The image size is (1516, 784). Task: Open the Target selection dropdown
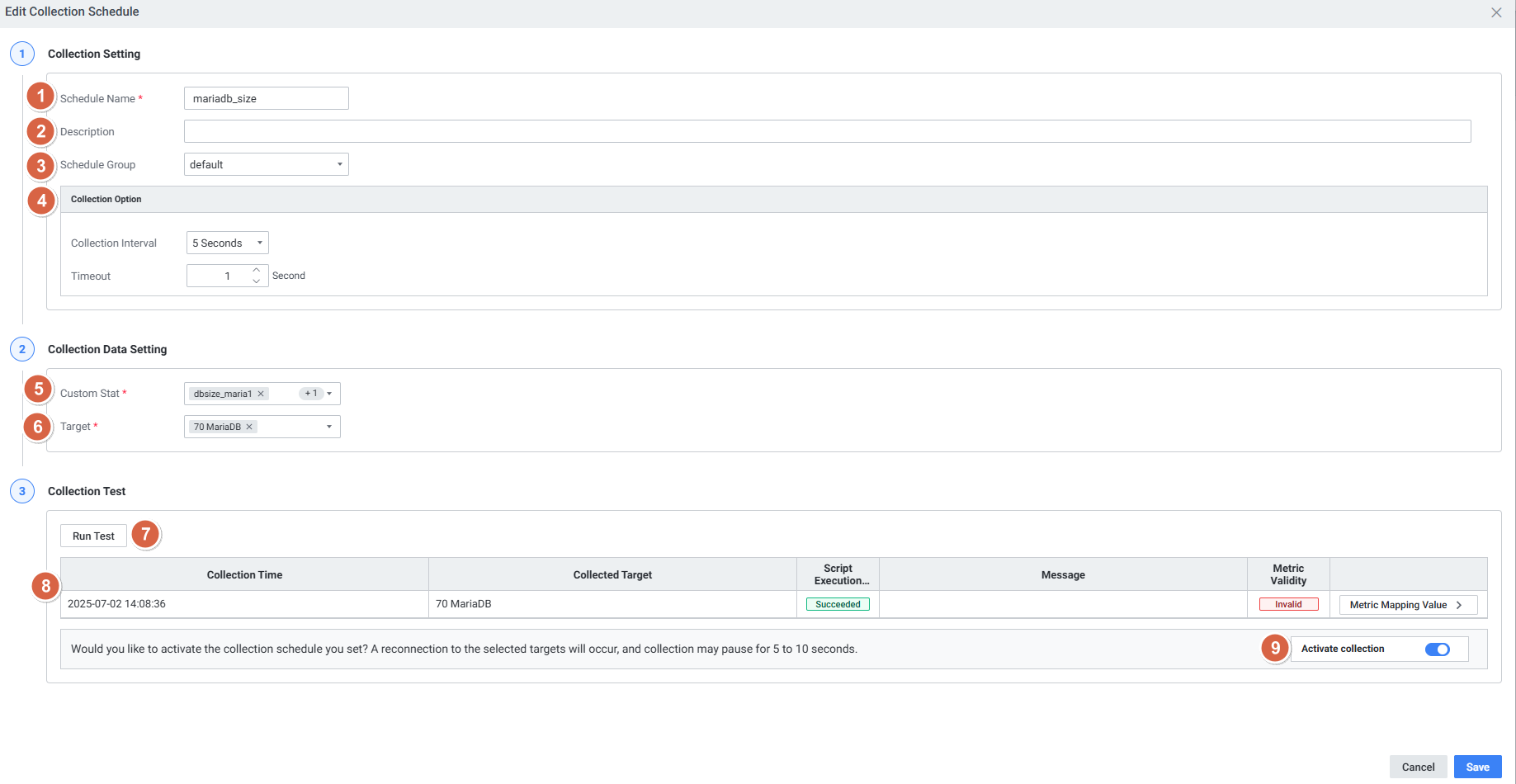(328, 427)
